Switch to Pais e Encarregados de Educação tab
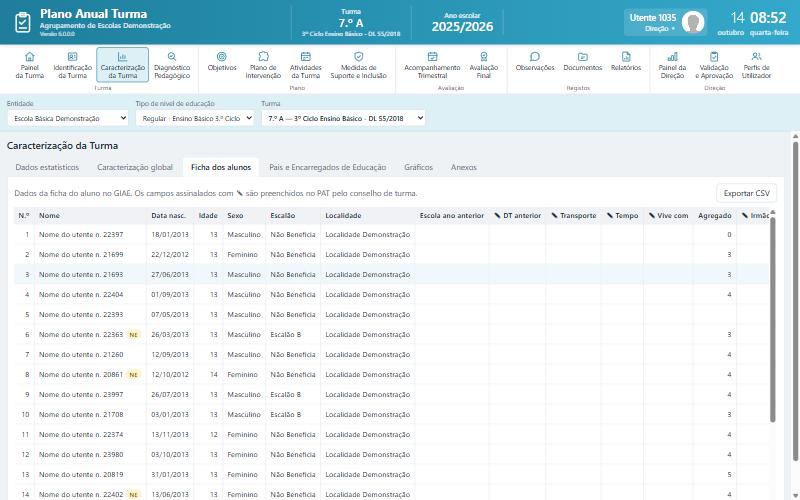Image resolution: width=800 pixels, height=500 pixels. [328, 167]
